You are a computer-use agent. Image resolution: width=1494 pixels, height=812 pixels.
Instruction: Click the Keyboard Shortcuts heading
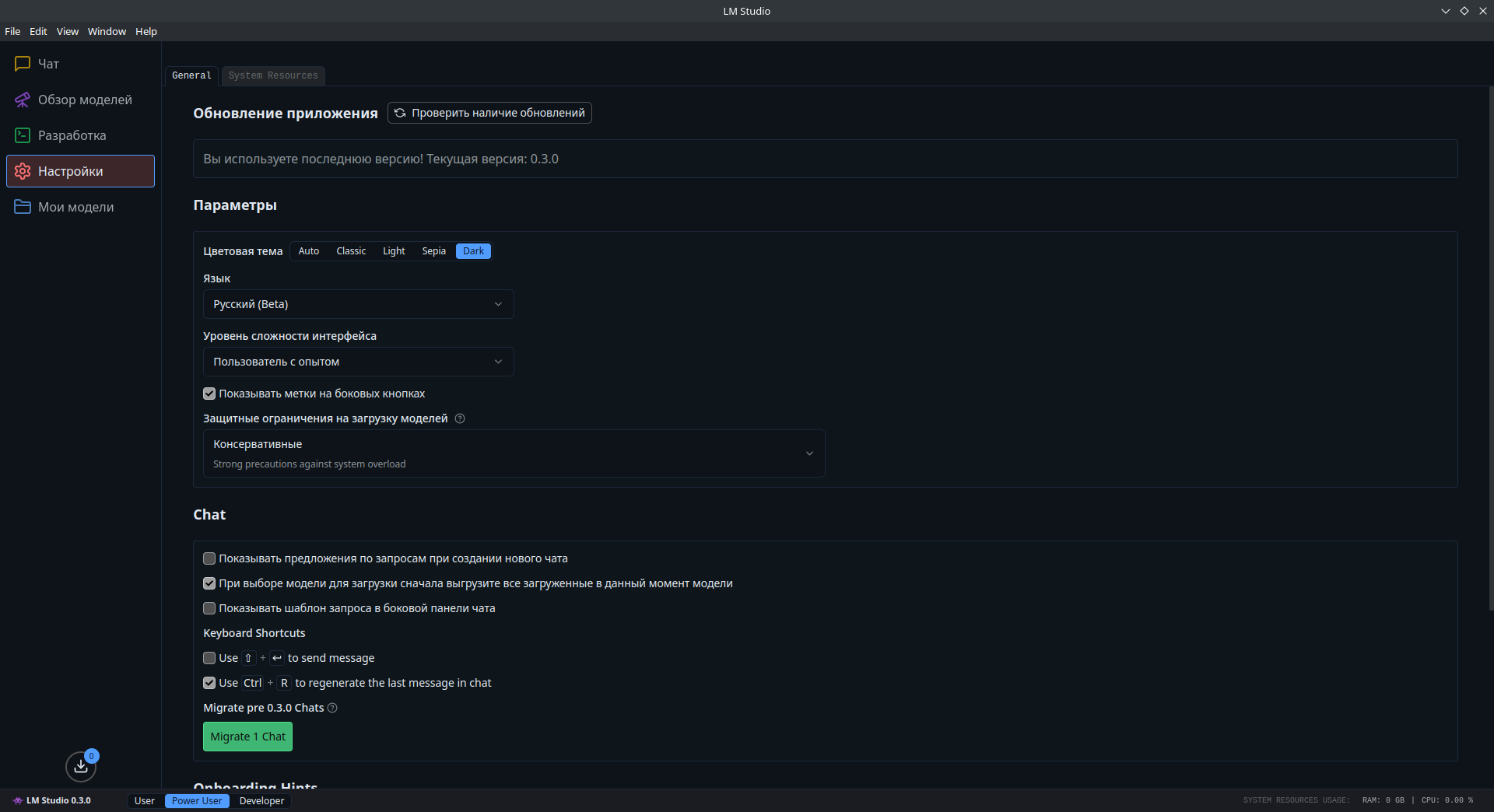pos(254,633)
